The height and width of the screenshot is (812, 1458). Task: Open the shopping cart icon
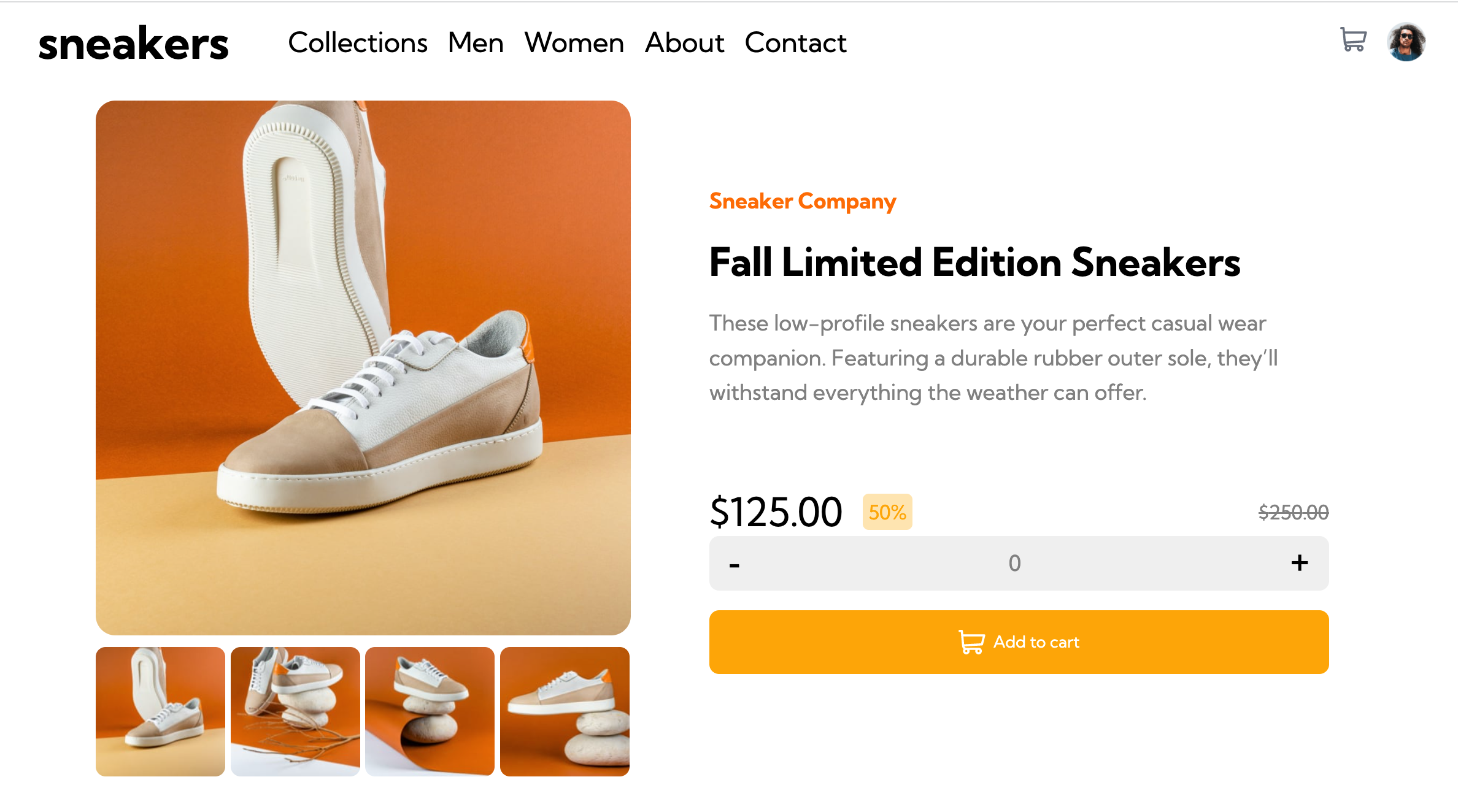[1352, 41]
